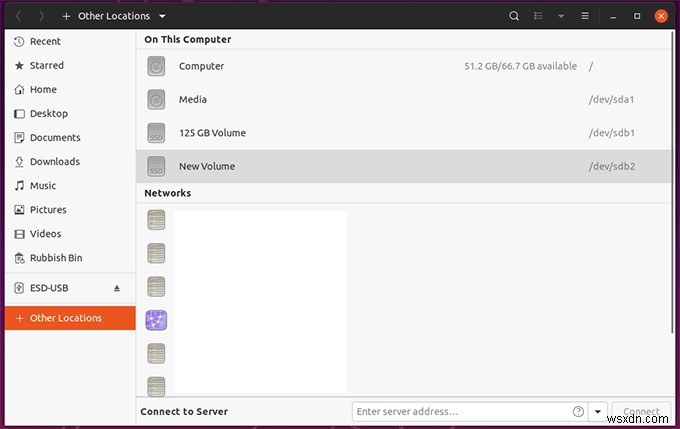Viewport: 680px width, 429px height.
Task: Open Recent in sidebar
Action: (x=70, y=41)
